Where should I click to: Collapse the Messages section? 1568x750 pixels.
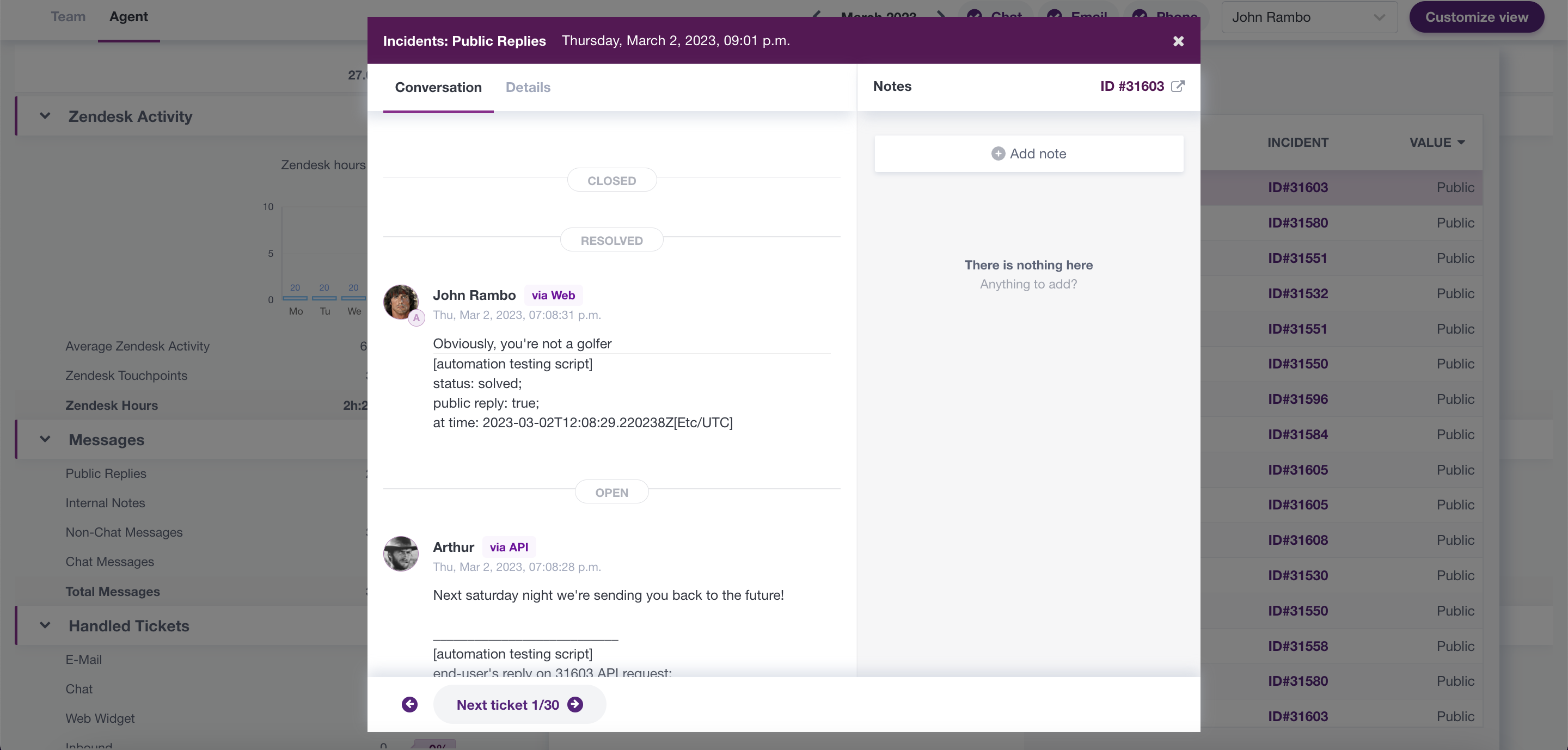(x=45, y=439)
